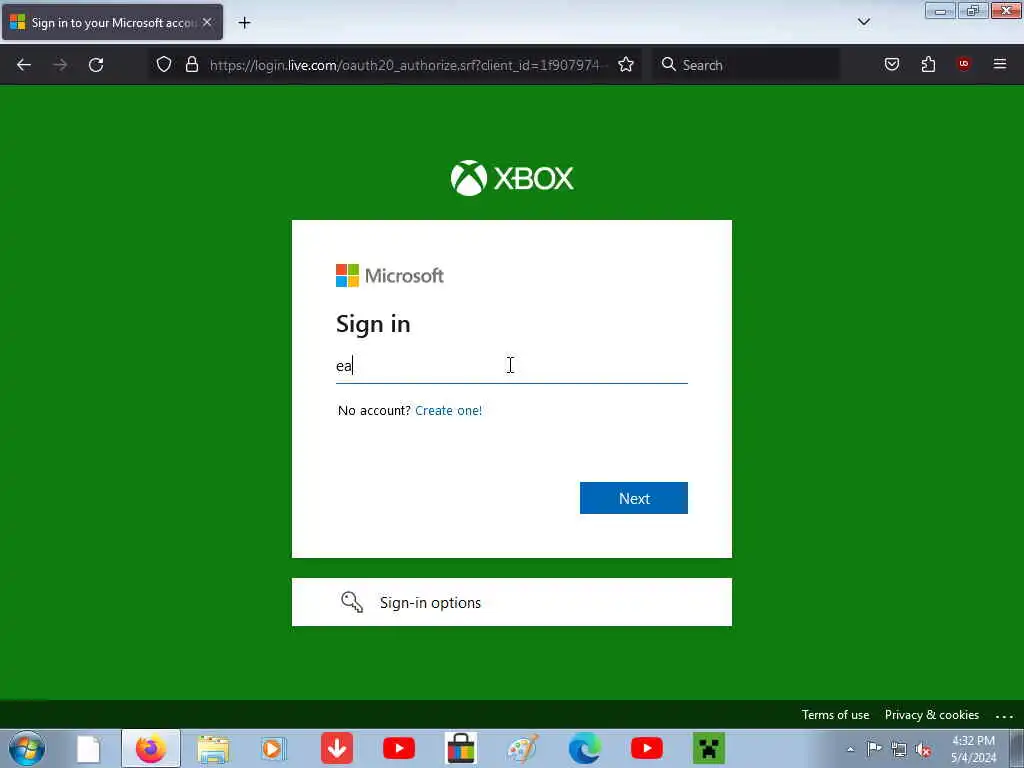Open the Microsoft Edge taskbar icon
1024x768 pixels.
(x=584, y=748)
